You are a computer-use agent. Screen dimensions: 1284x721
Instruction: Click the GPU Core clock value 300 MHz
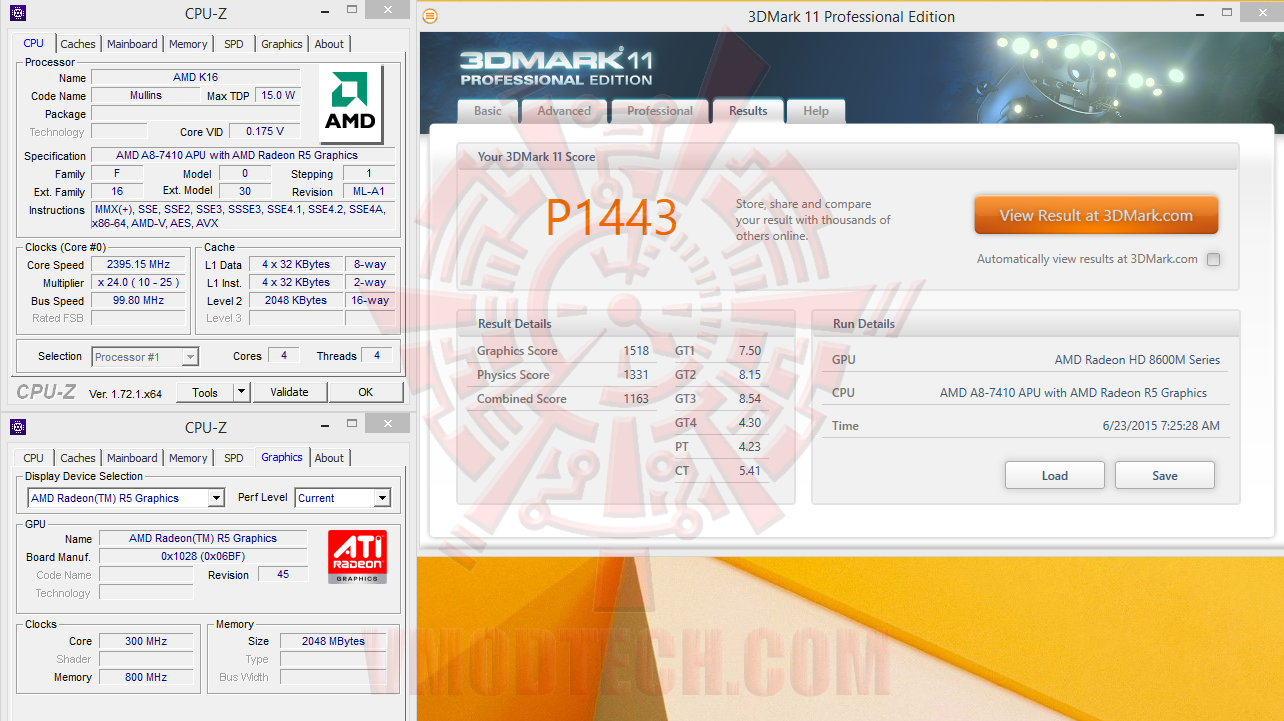pos(146,641)
